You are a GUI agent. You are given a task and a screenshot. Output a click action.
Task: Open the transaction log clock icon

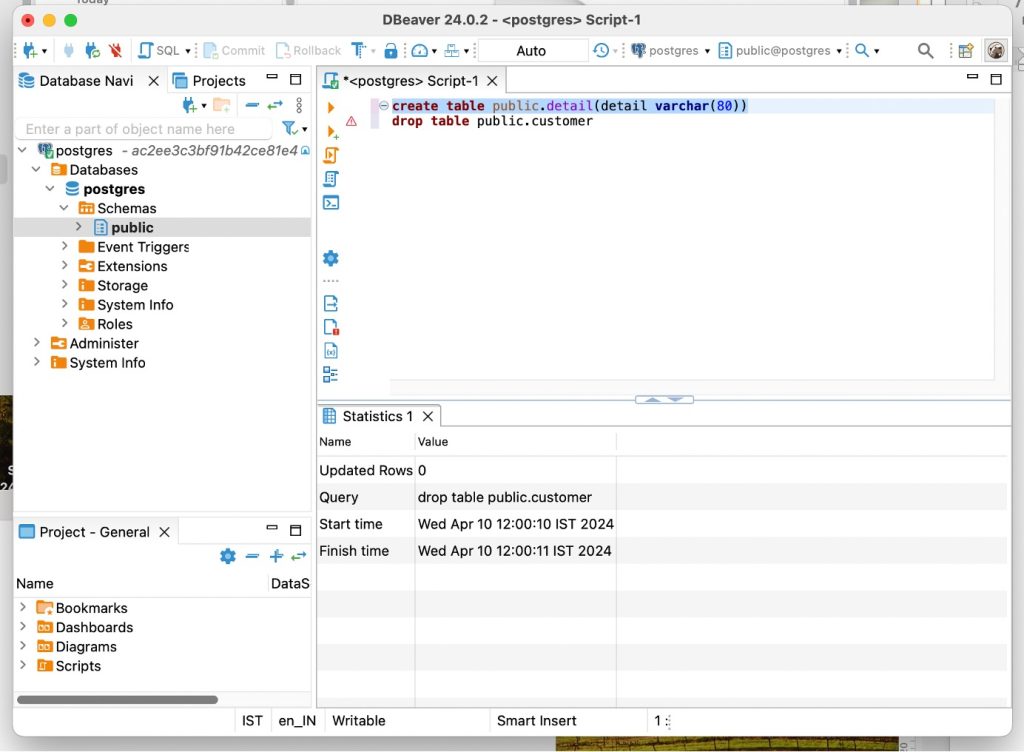tap(601, 50)
